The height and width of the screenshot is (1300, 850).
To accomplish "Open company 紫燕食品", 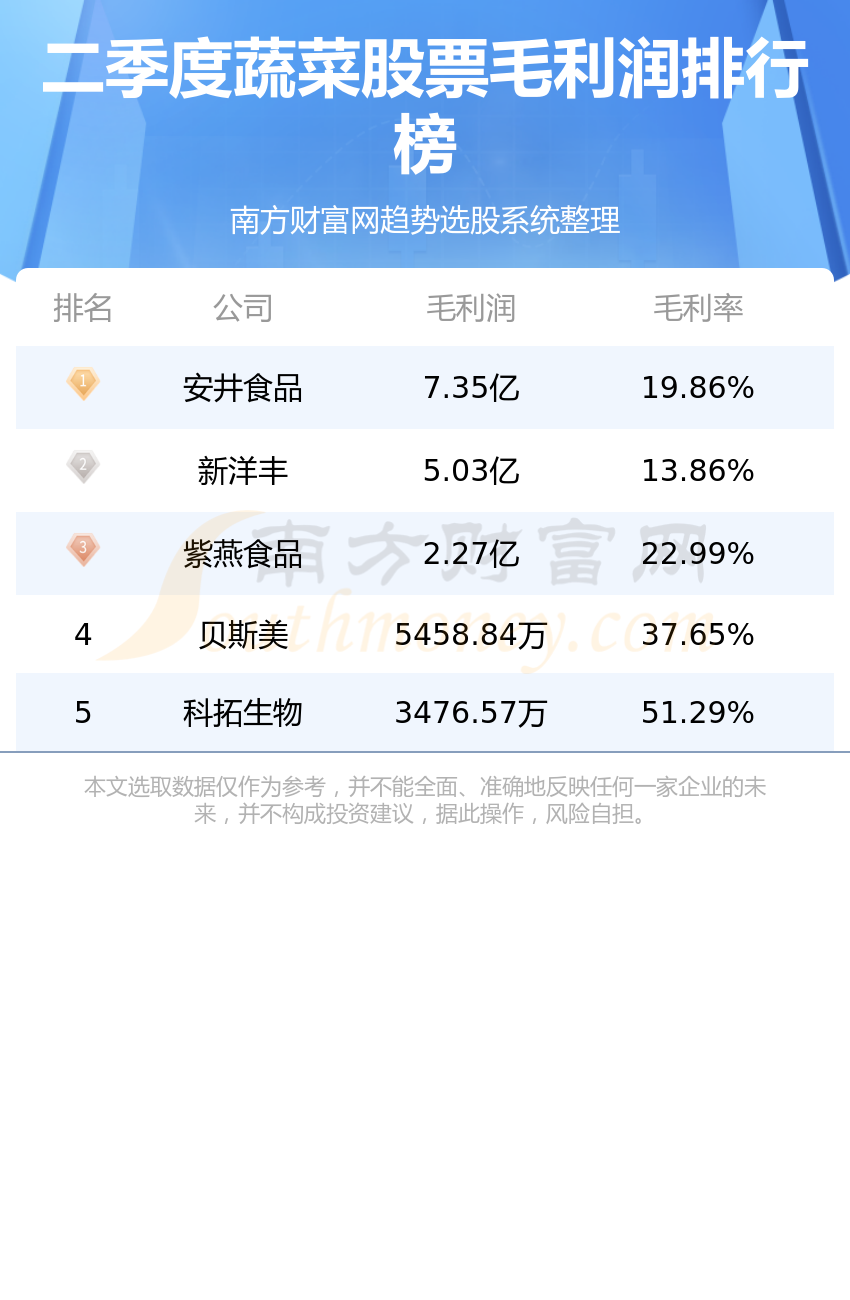I will pos(243,554).
